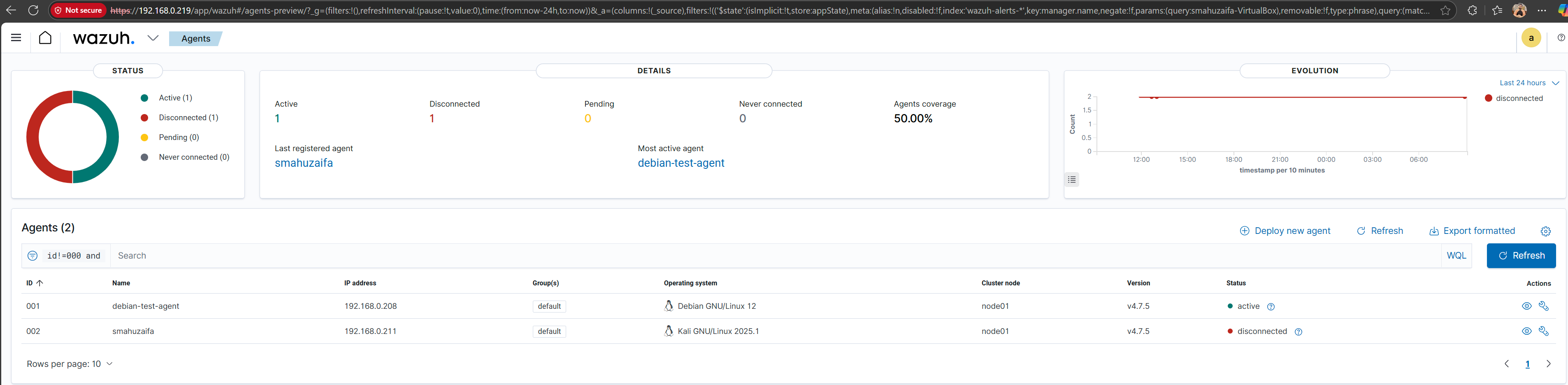The height and width of the screenshot is (385, 1568).
Task: Open the hamburger navigation menu
Action: click(x=16, y=38)
